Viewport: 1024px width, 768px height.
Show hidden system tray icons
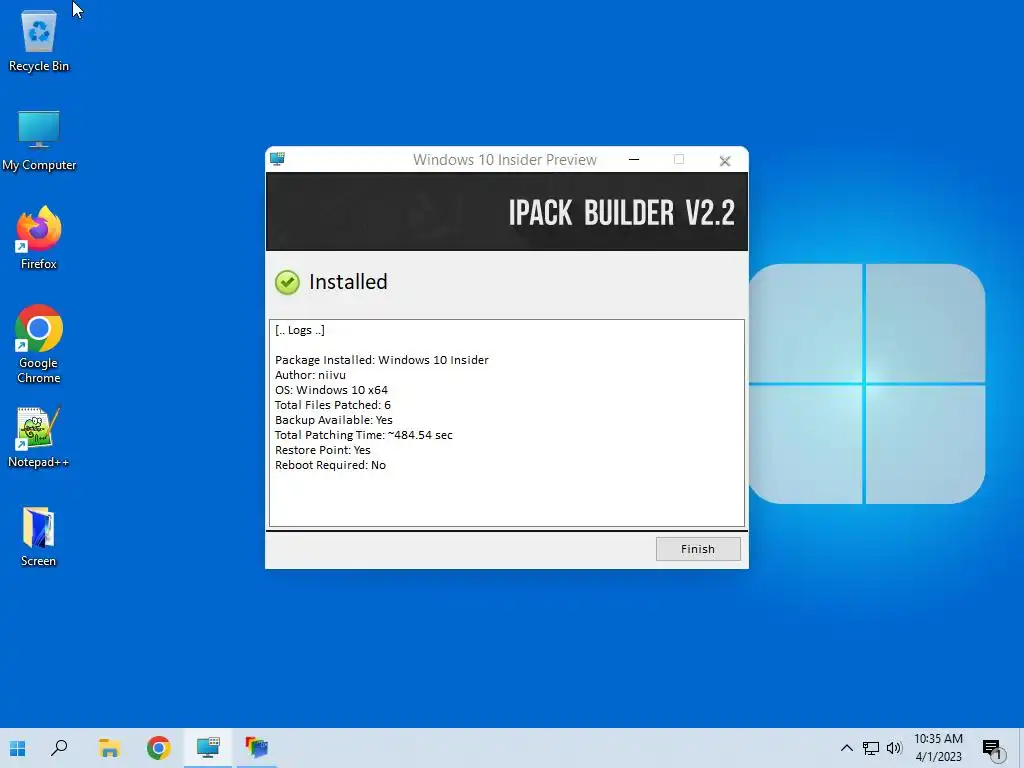(x=846, y=748)
